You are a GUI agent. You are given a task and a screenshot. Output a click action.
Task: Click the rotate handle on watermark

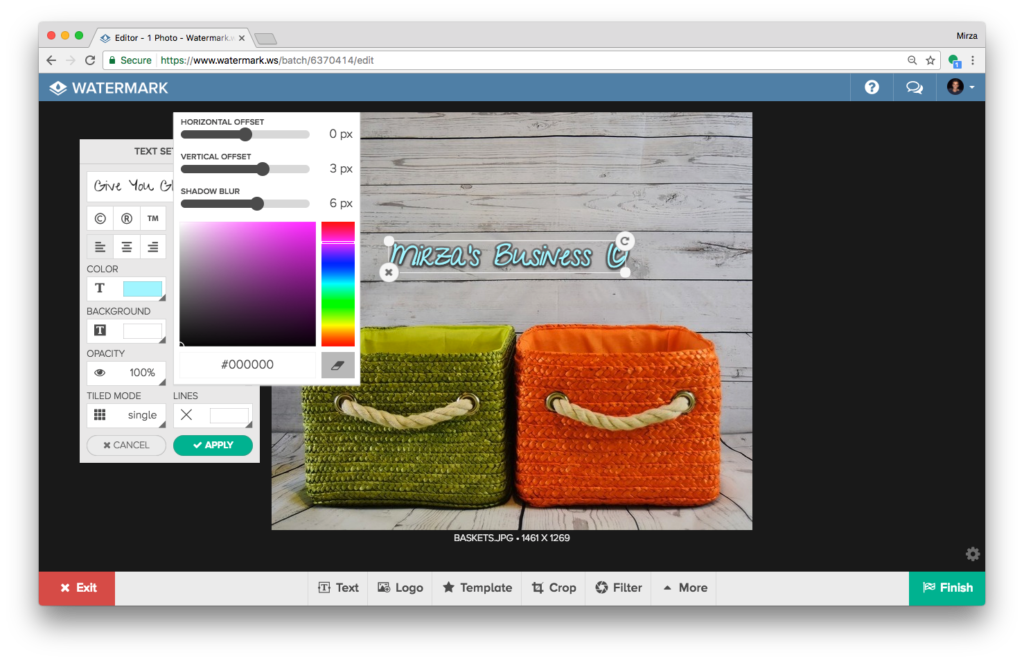click(625, 241)
